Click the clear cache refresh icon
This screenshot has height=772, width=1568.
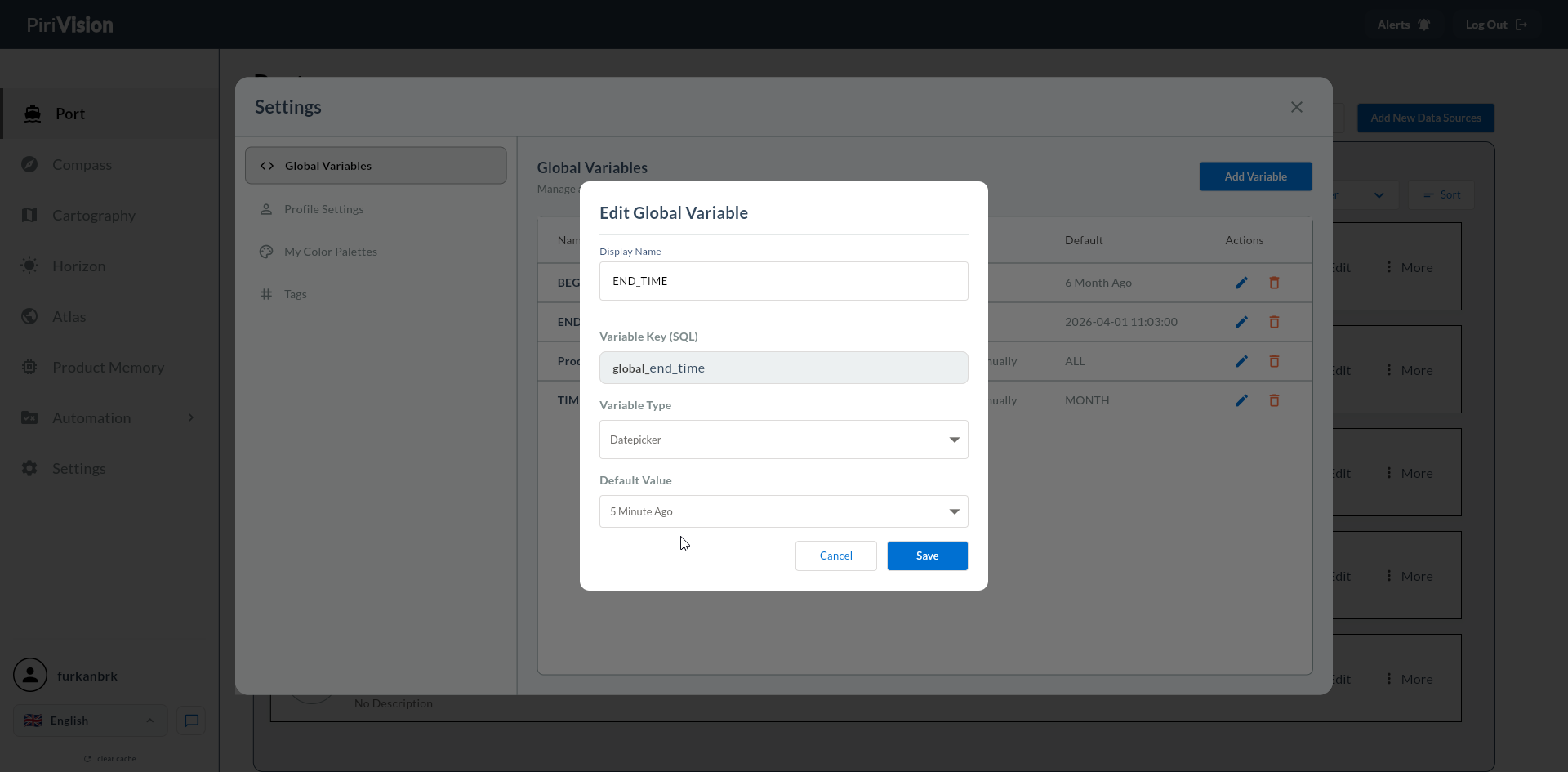pos(87,759)
